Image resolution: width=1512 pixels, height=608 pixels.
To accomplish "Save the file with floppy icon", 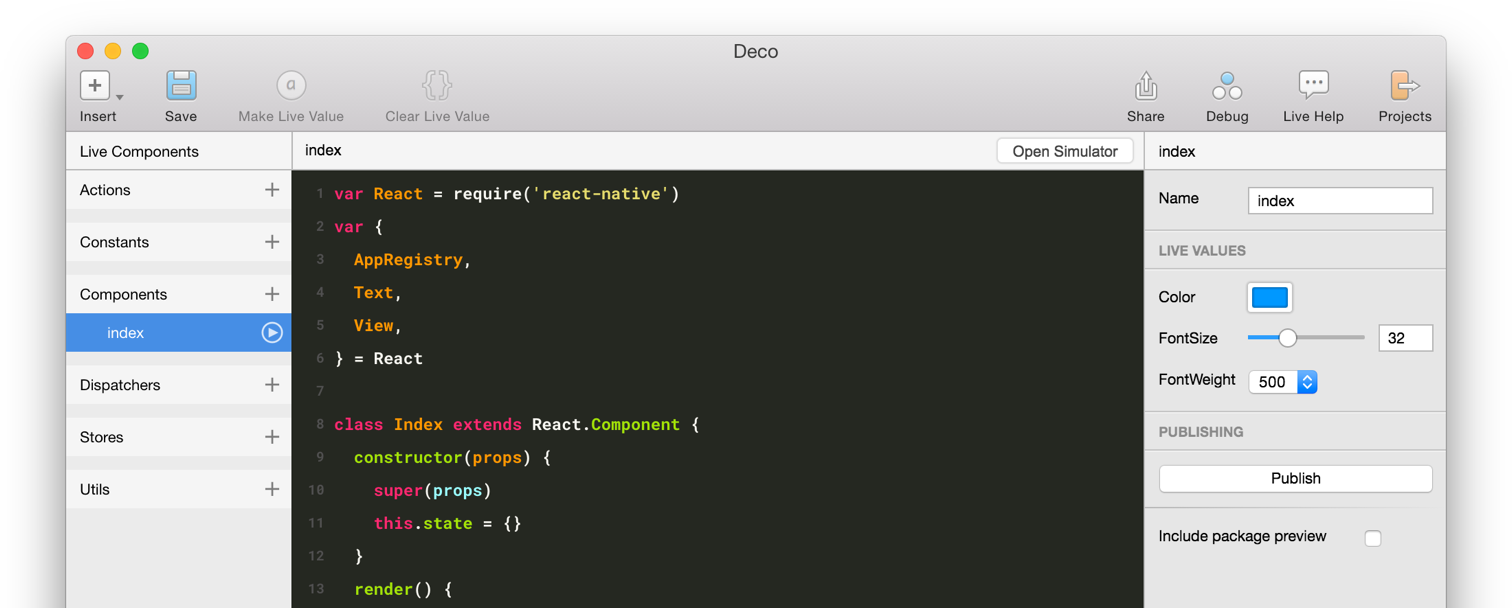I will (181, 85).
